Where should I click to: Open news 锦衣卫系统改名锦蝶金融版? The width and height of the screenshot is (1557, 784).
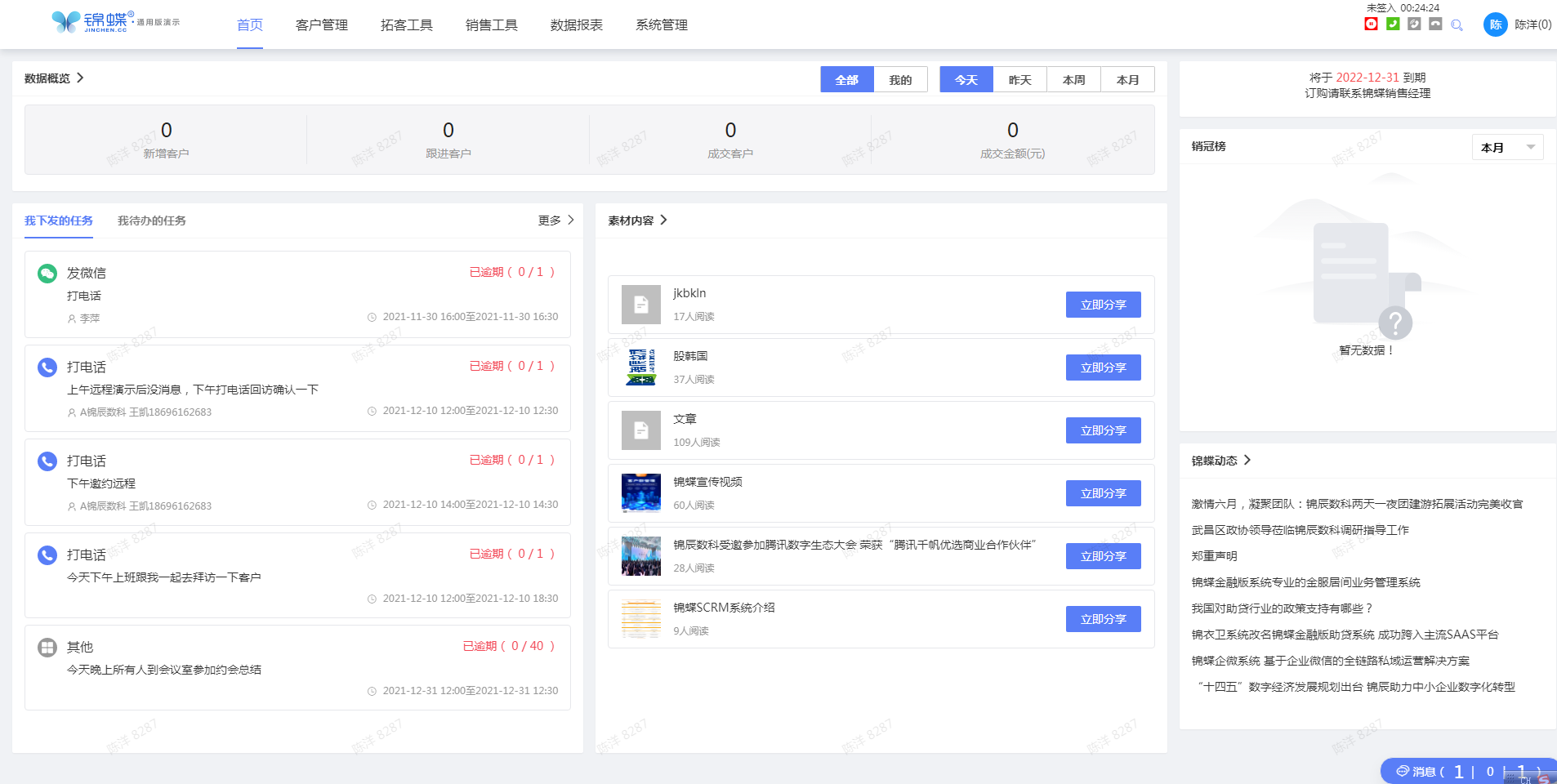(x=1345, y=635)
